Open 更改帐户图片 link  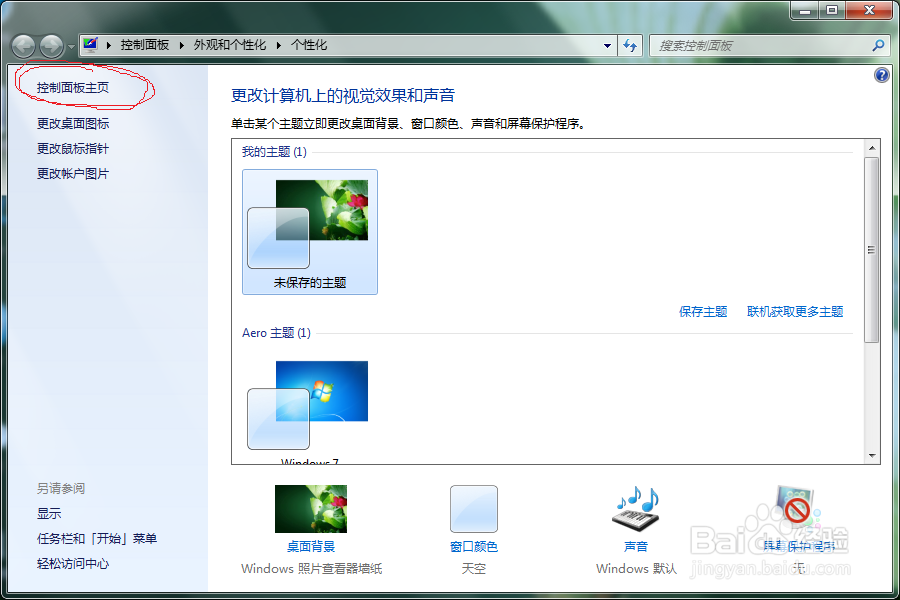(x=73, y=173)
